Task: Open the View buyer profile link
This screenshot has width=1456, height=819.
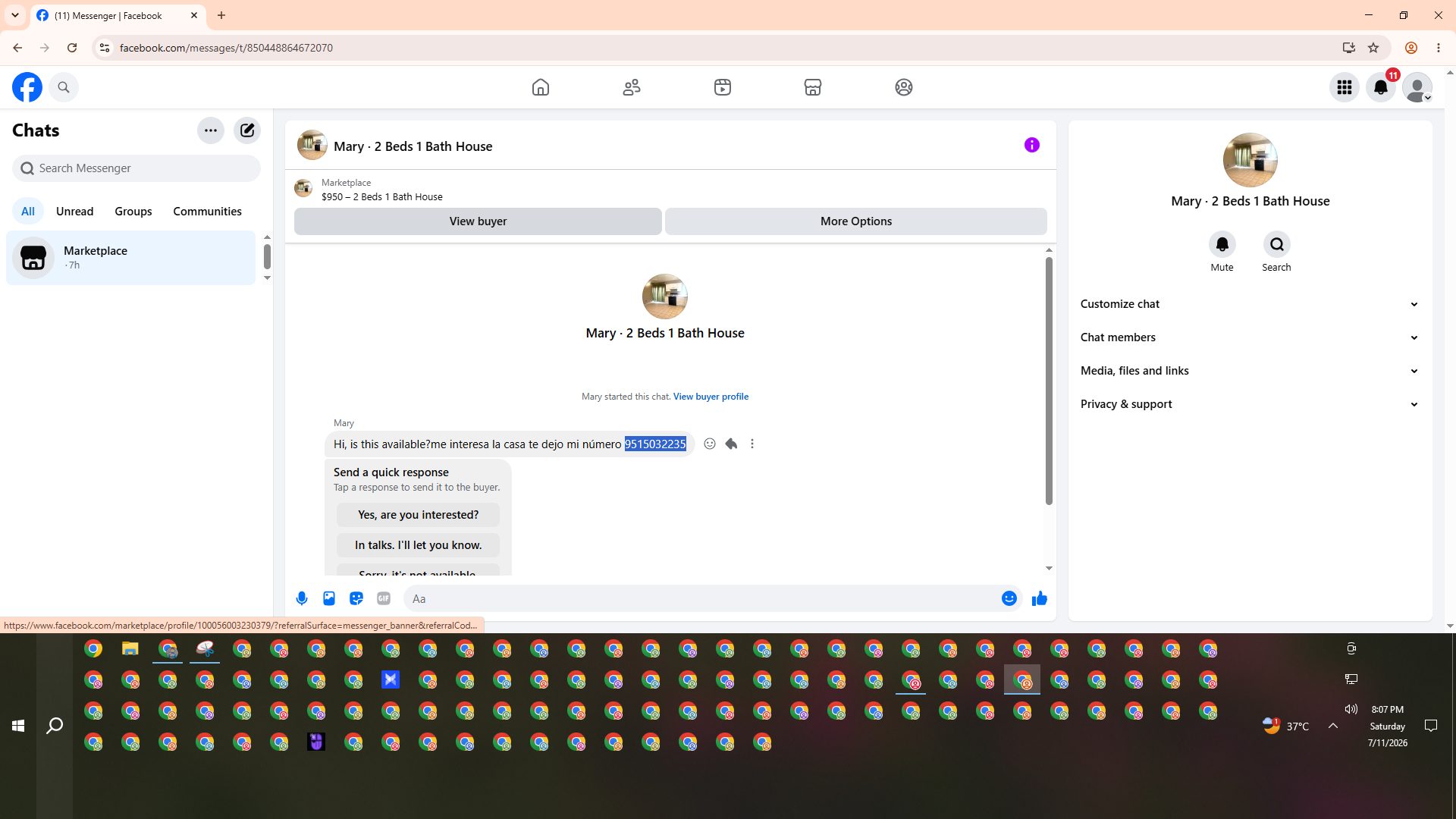Action: 711,397
